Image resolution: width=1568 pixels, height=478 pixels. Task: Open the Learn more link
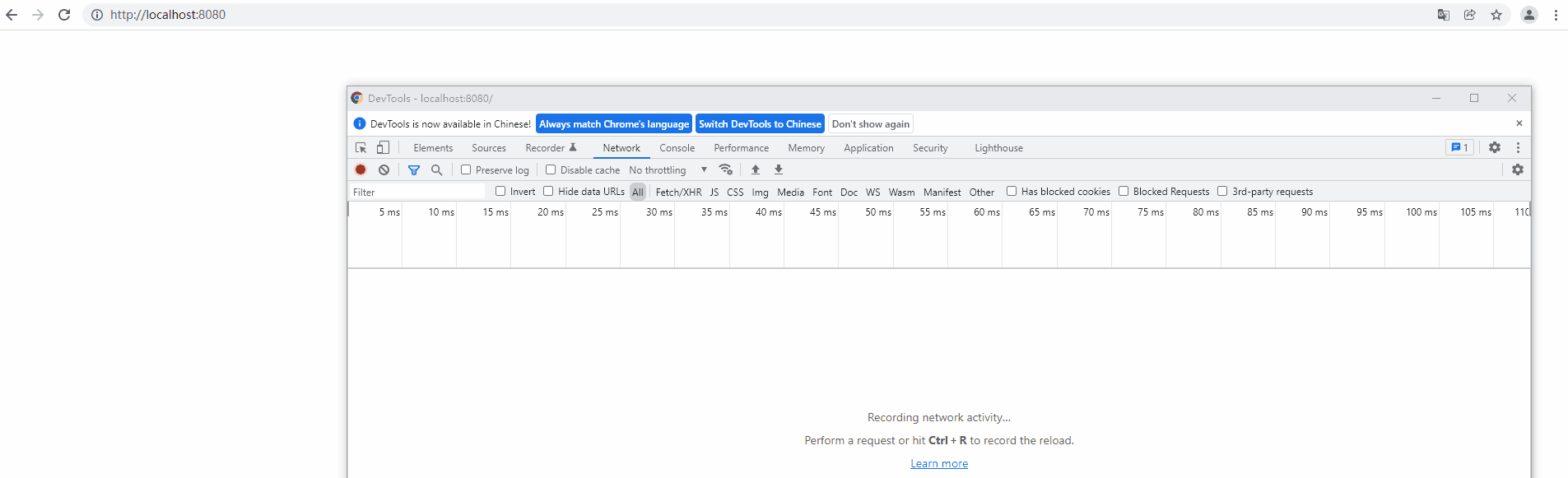point(939,463)
